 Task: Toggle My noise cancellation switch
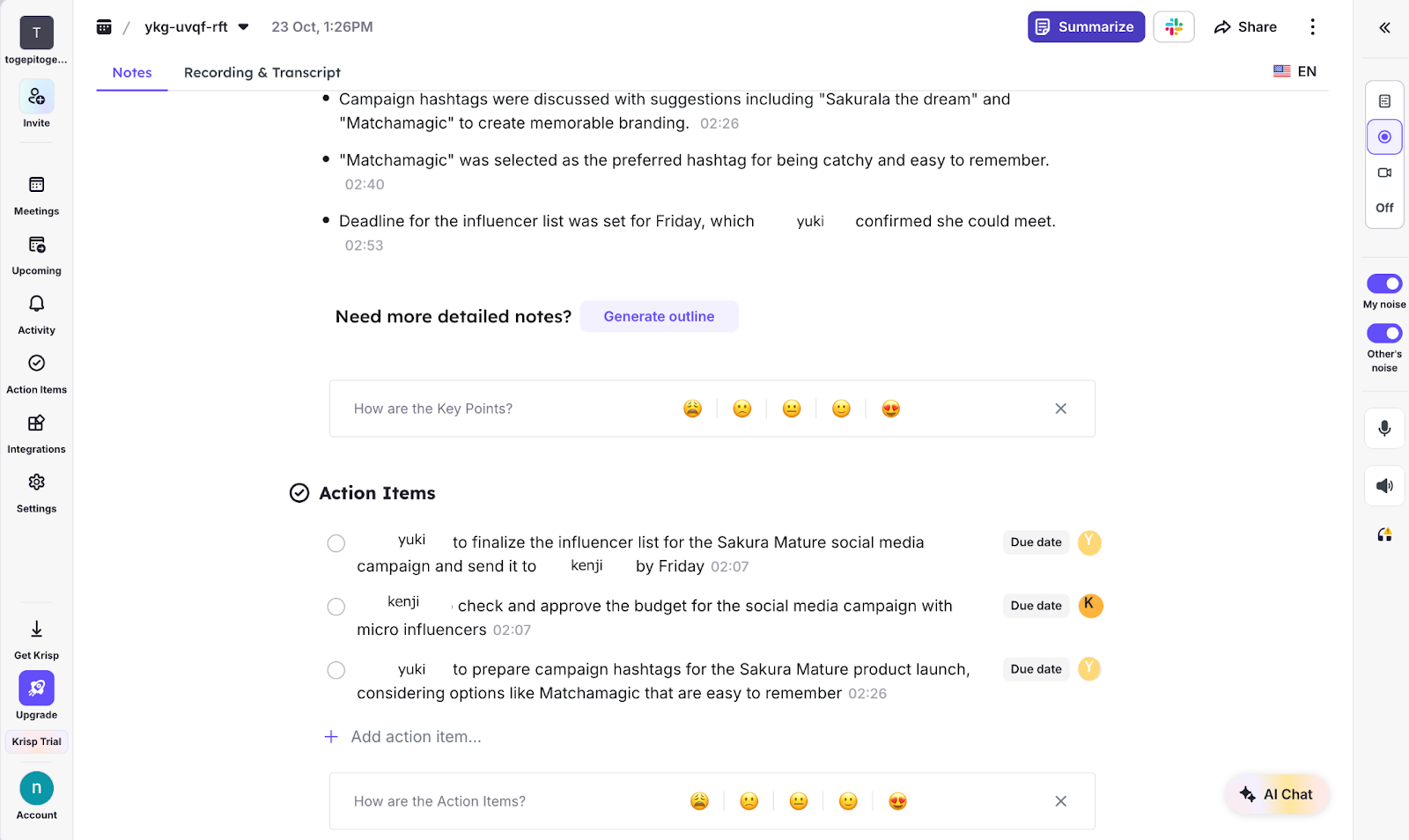click(x=1384, y=284)
